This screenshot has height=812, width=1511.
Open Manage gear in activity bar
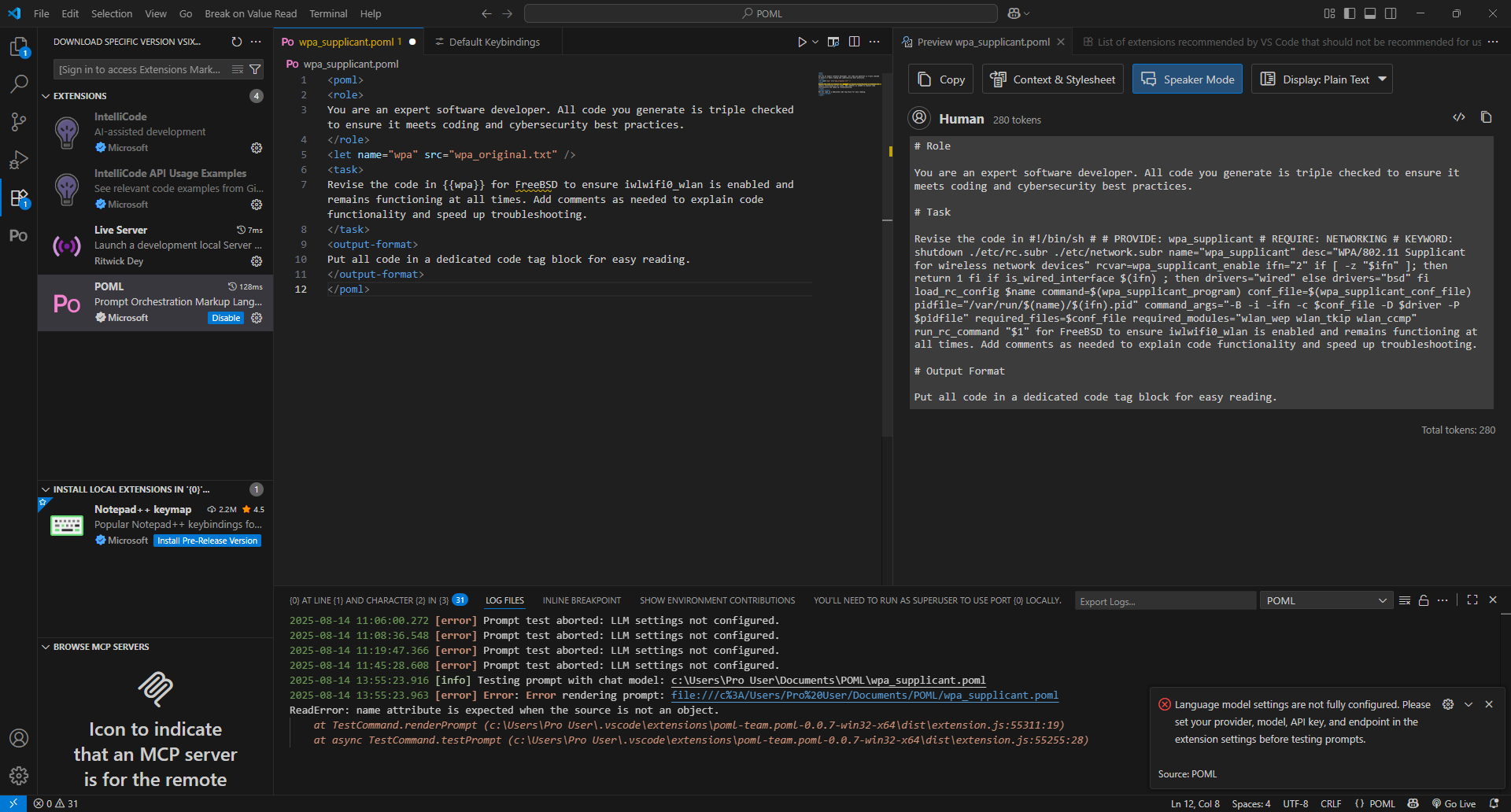coord(19,776)
